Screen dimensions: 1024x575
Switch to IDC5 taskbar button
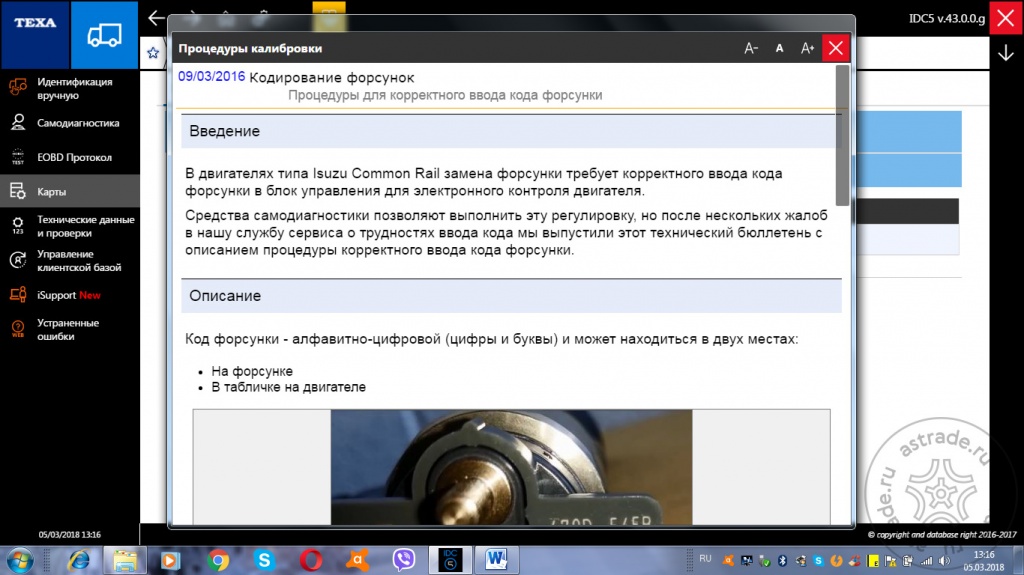coord(450,560)
